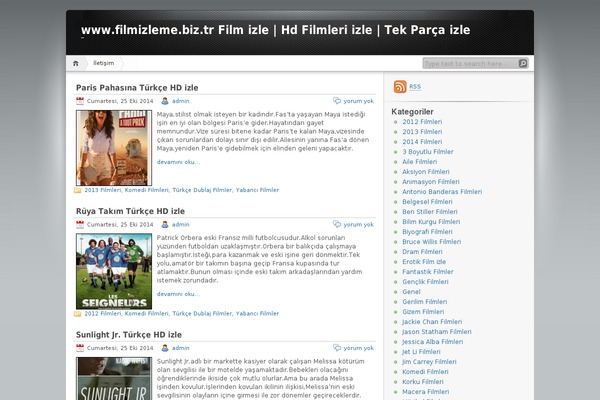Open 3 Boyutlu Filmler category
600x400 pixels.
click(428, 152)
